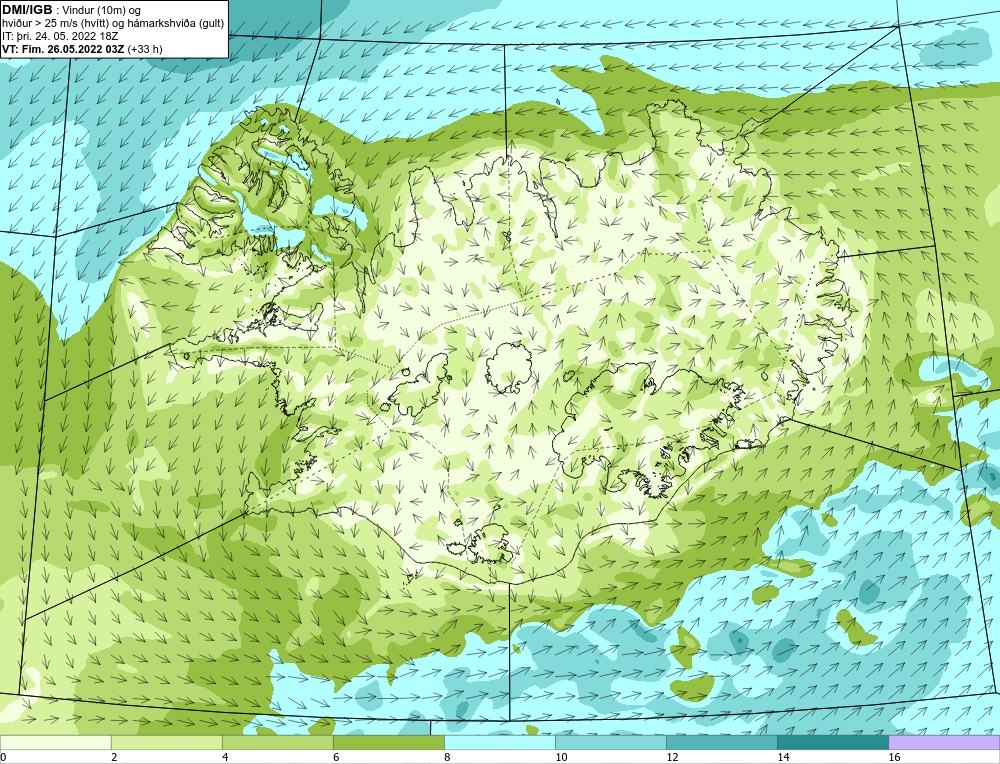This screenshot has height=764, width=1000.
Task: Click the 10–12 m/s cyan legend swatch
Action: pos(610,742)
